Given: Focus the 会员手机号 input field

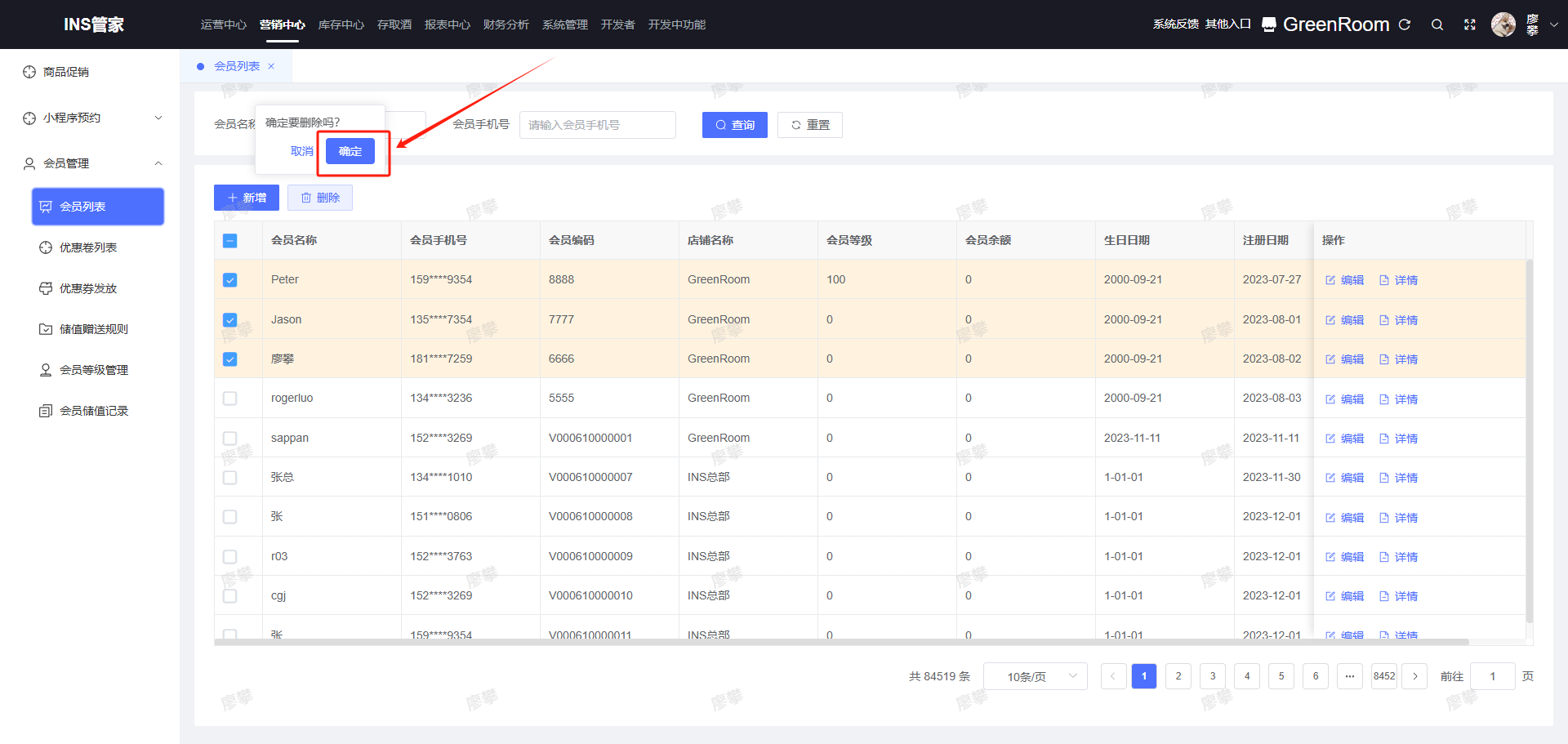Looking at the screenshot, I should click(598, 125).
